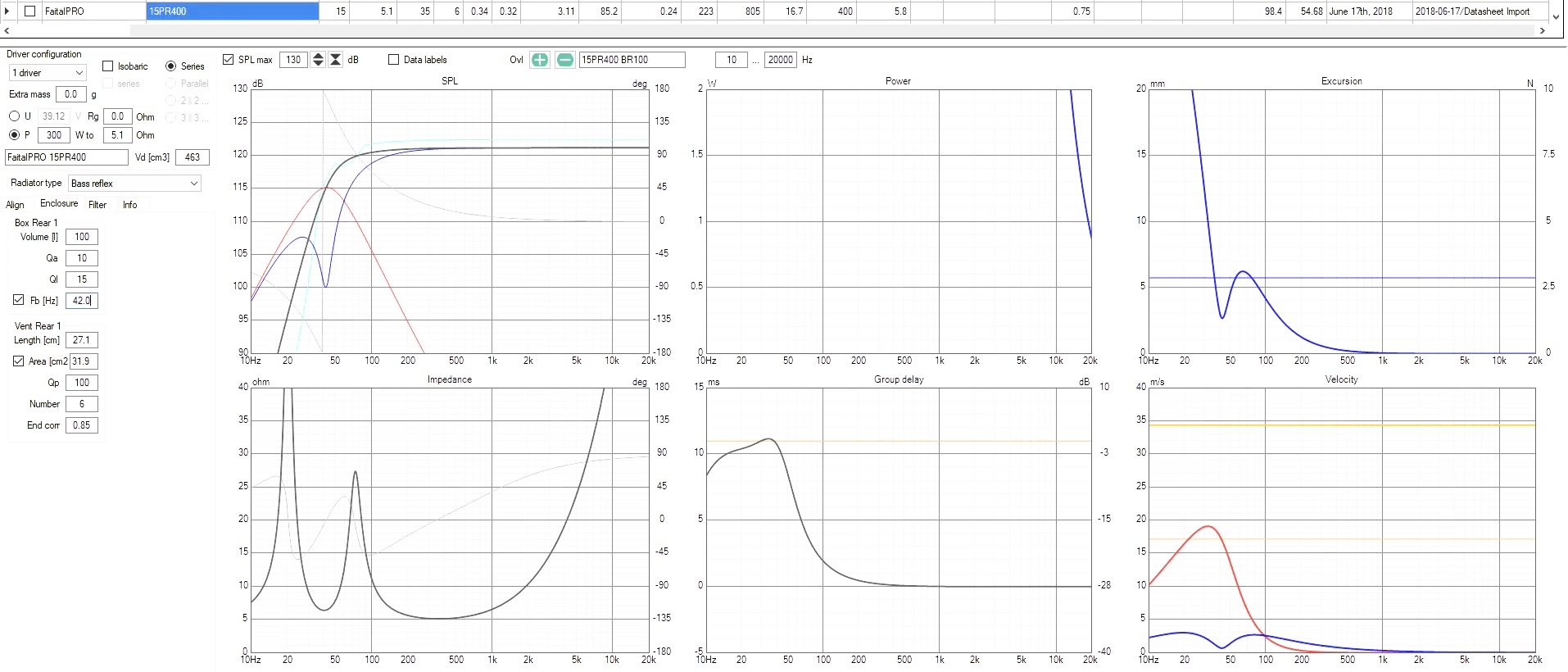Select the U voltage radio button
The image size is (1568, 672).
(x=14, y=116)
